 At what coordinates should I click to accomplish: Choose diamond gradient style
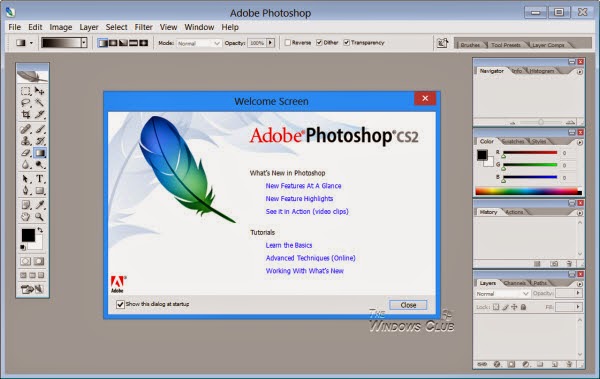(x=144, y=43)
